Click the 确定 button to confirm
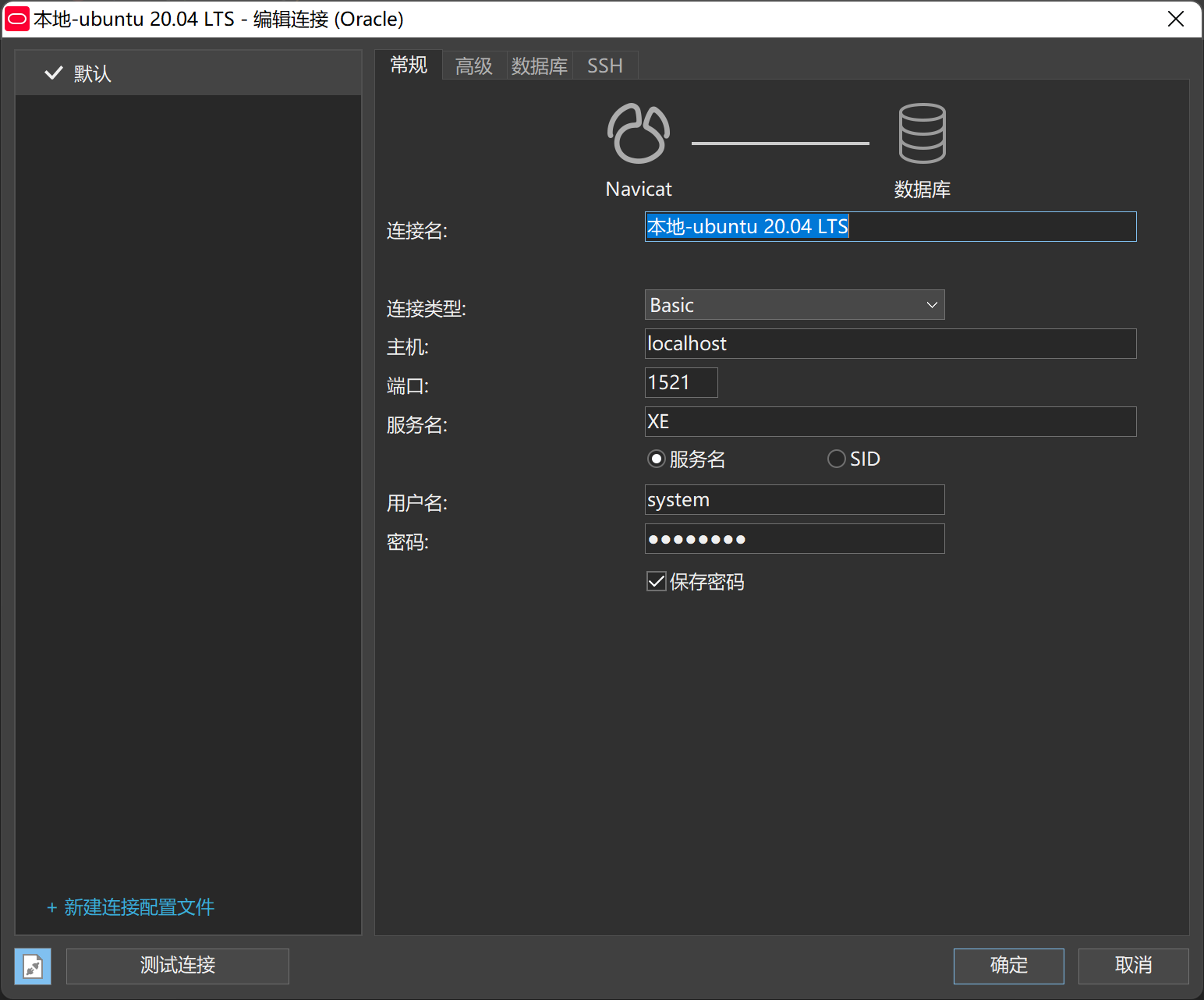1204x1000 pixels. [1008, 966]
